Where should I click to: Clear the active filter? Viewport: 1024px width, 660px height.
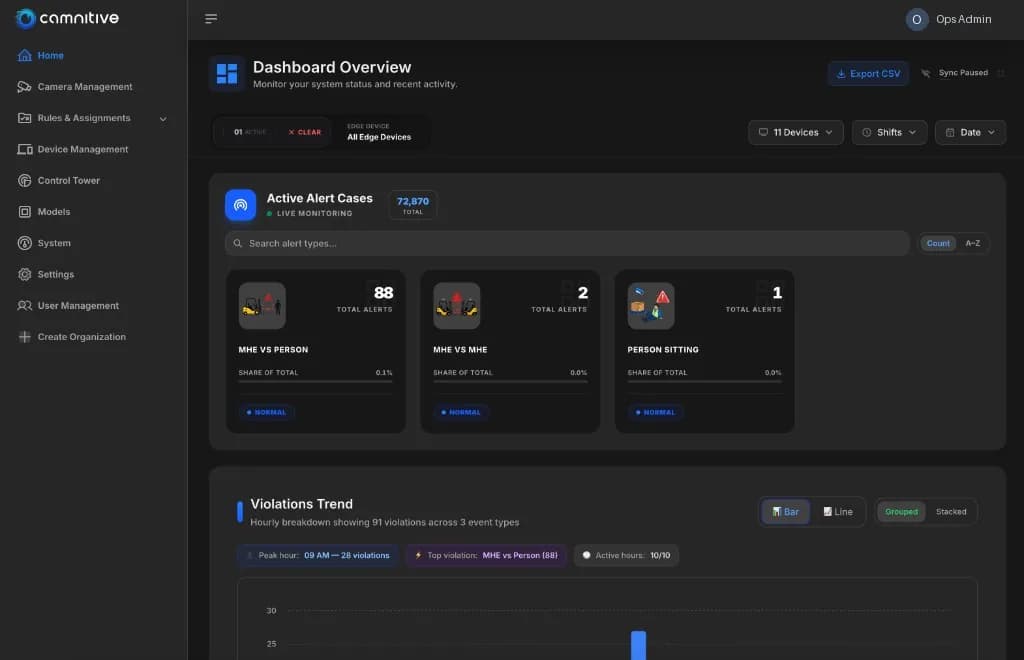pyautogui.click(x=305, y=132)
